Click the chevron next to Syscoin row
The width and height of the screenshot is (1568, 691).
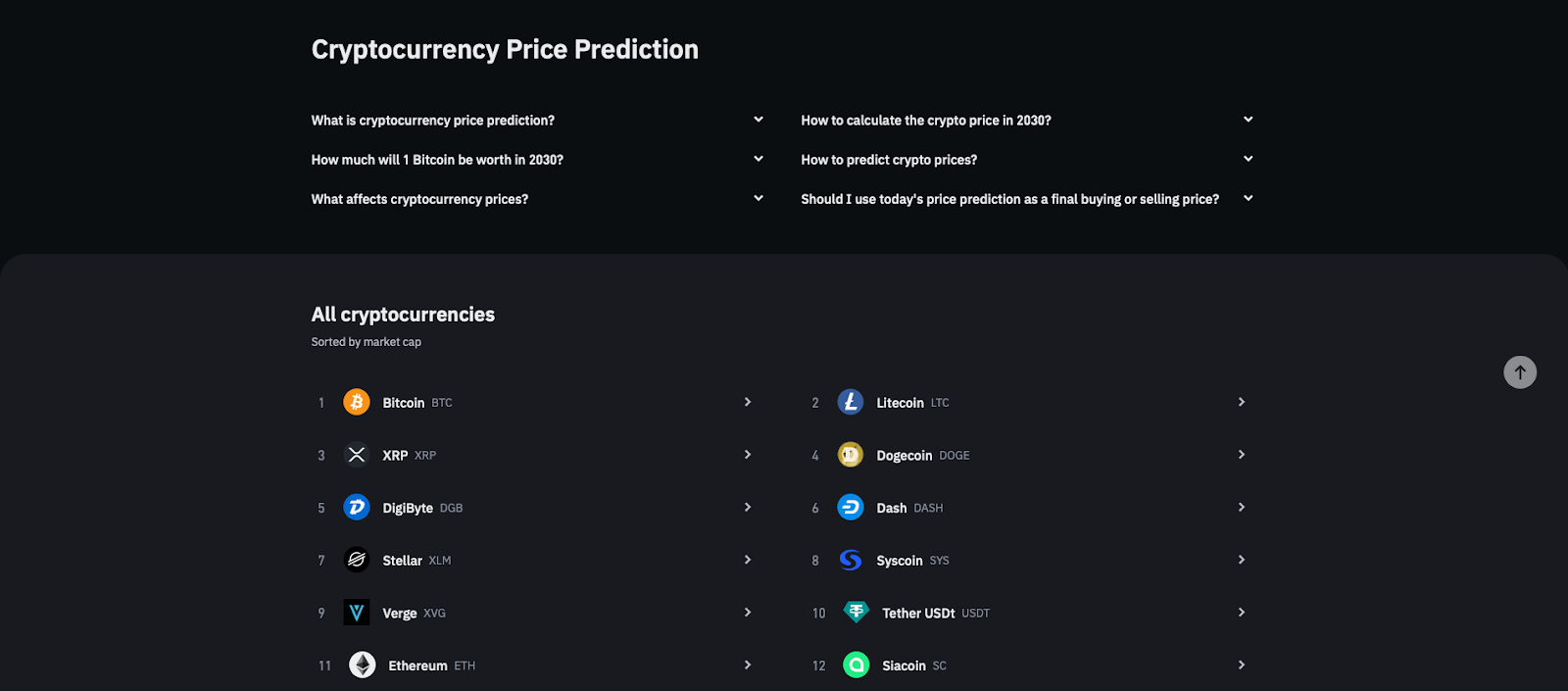click(x=1241, y=560)
